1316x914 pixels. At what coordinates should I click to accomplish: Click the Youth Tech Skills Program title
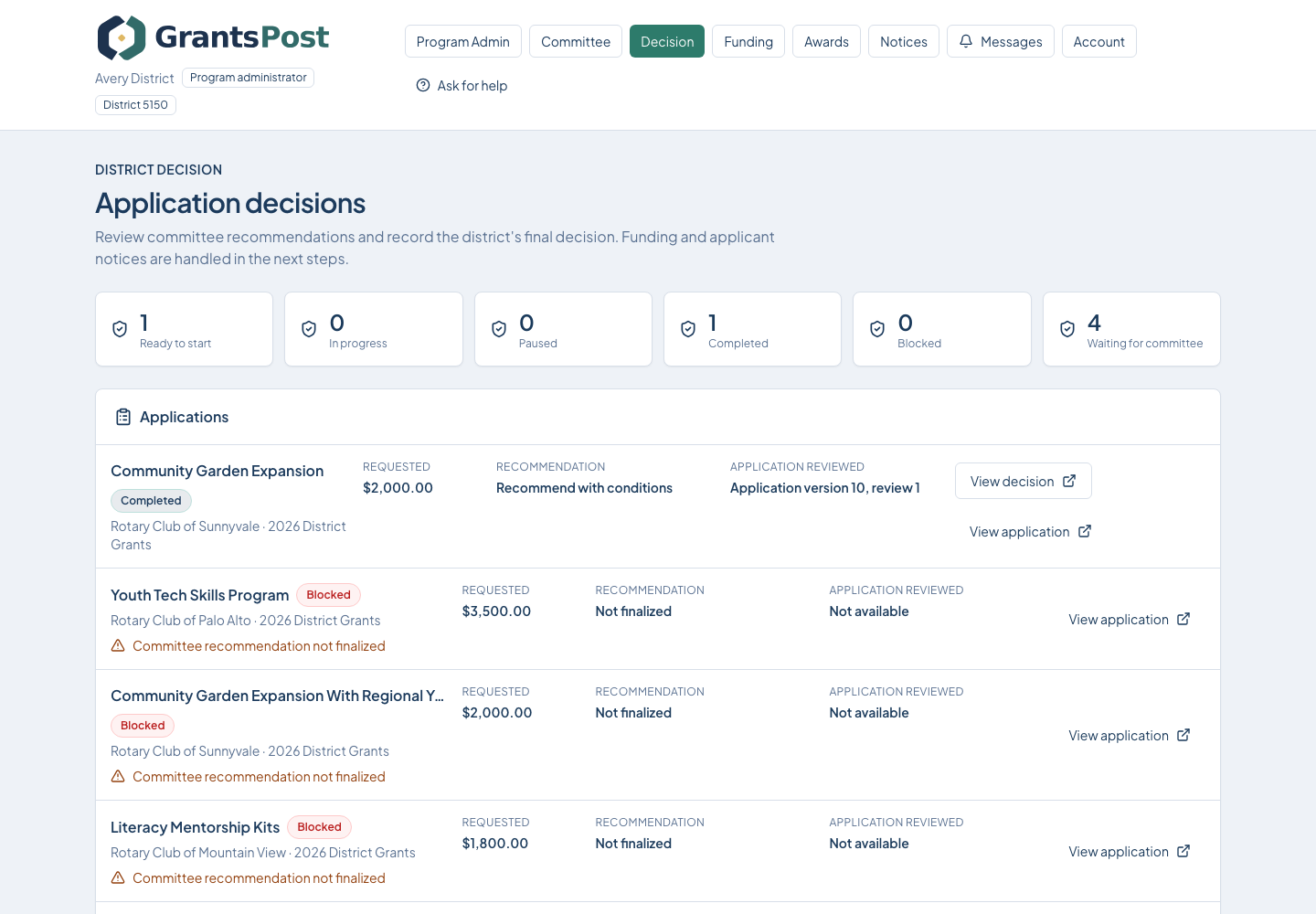200,595
